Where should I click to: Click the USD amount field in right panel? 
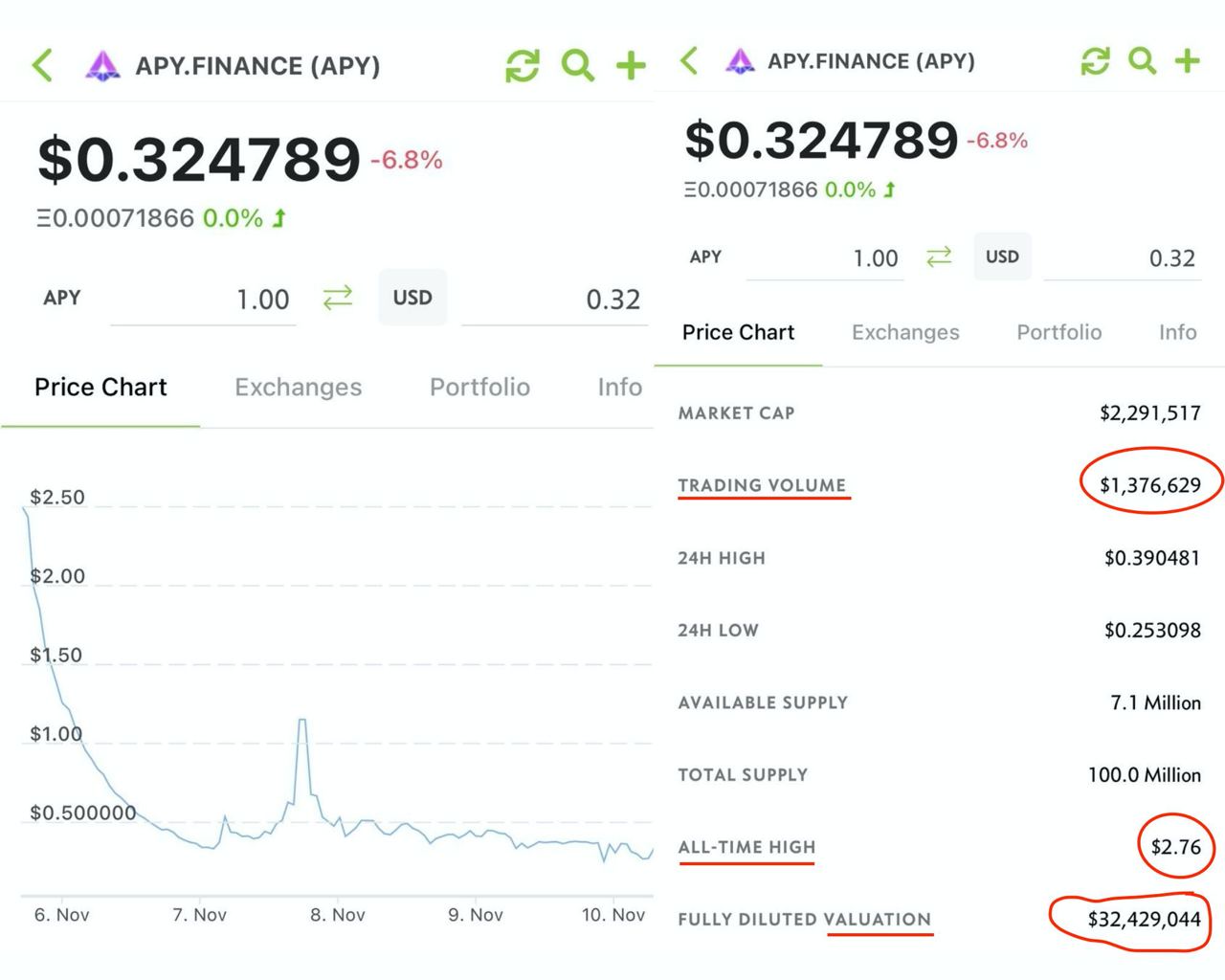point(1120,258)
